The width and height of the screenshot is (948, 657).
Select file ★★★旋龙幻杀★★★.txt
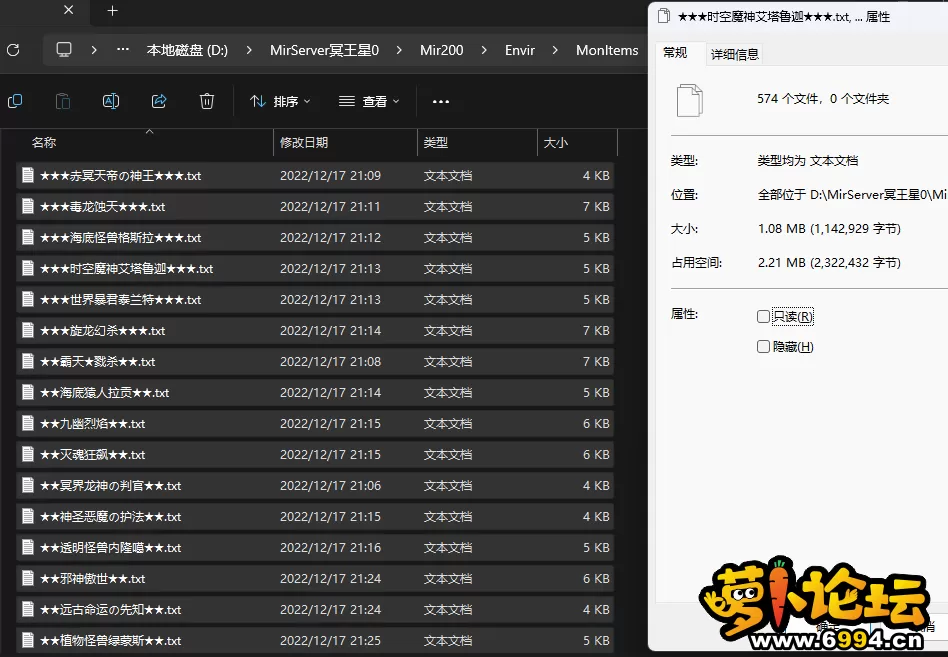click(315, 331)
